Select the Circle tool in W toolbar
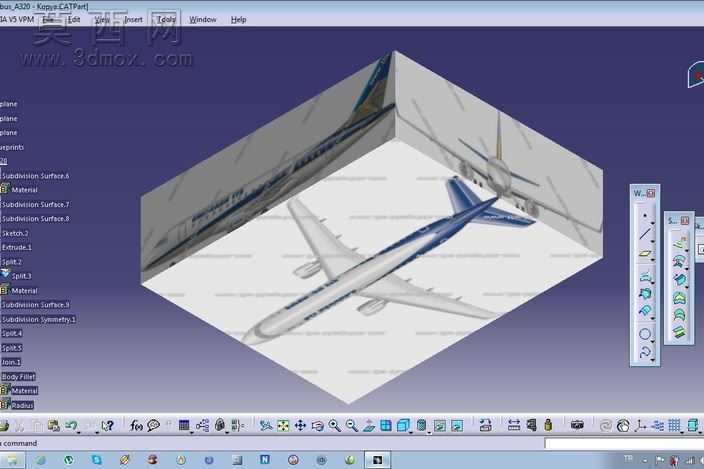 click(645, 334)
